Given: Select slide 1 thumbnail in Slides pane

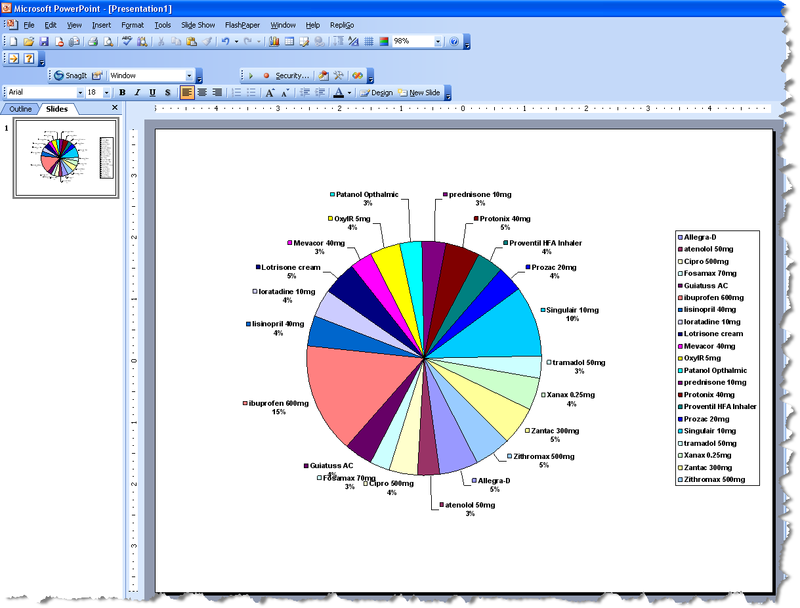Looking at the screenshot, I should 66,158.
